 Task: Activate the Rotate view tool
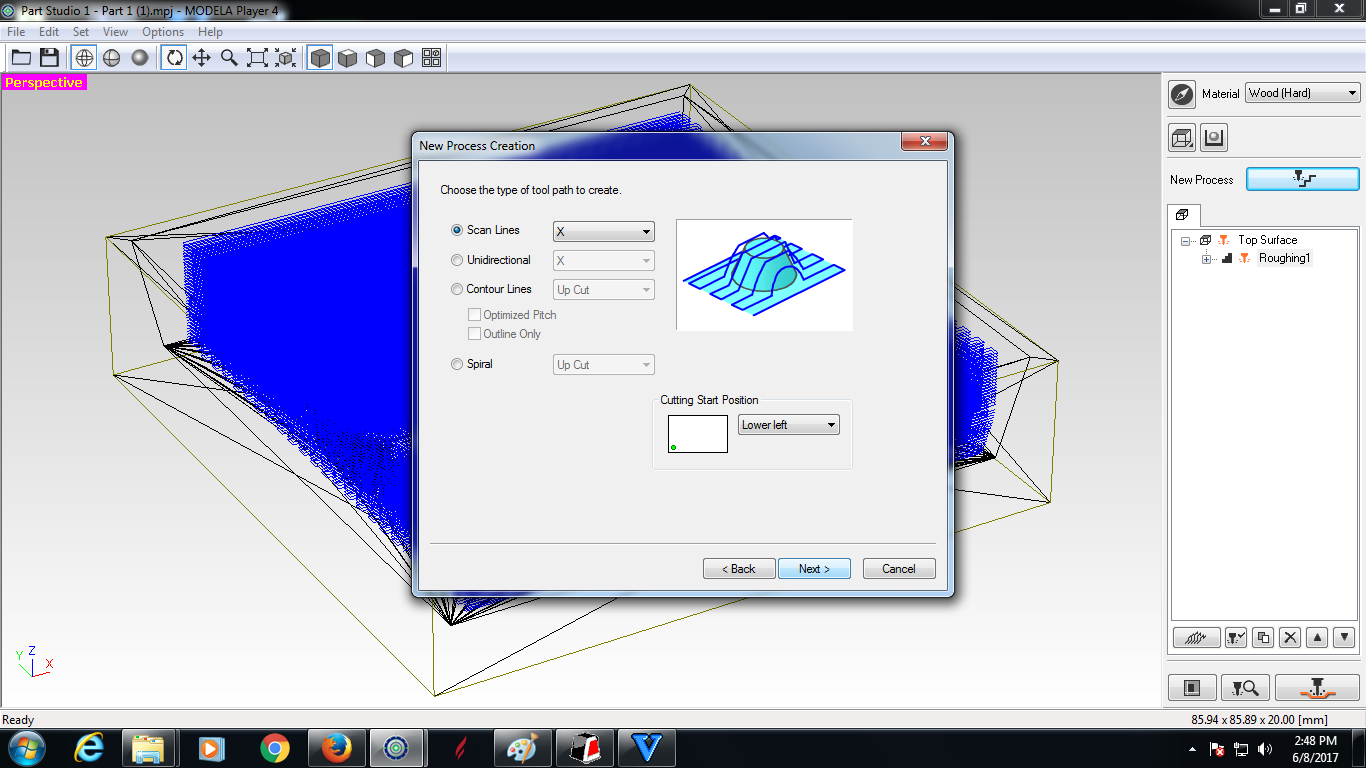click(x=174, y=58)
